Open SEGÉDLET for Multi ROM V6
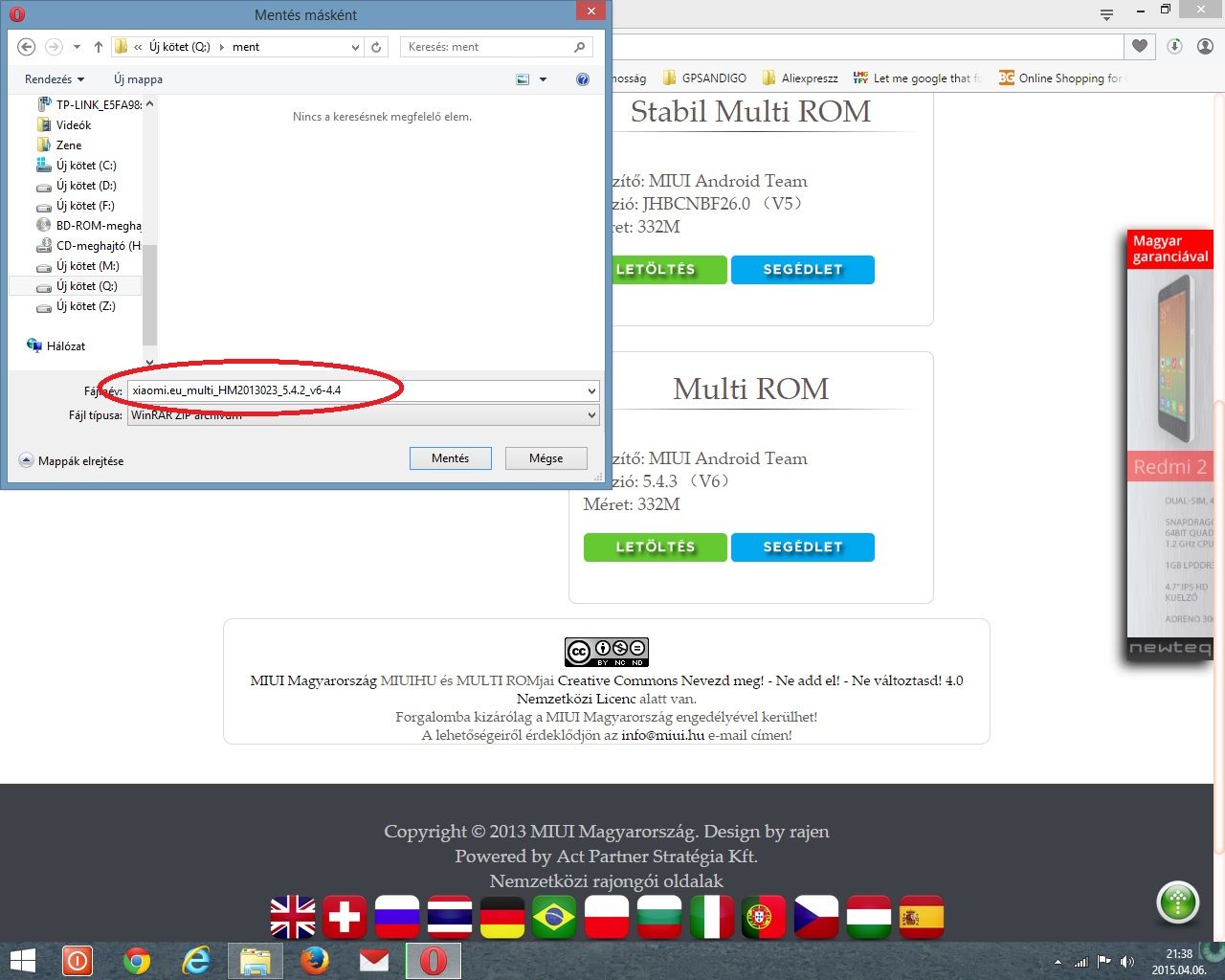1225x980 pixels. pos(803,547)
